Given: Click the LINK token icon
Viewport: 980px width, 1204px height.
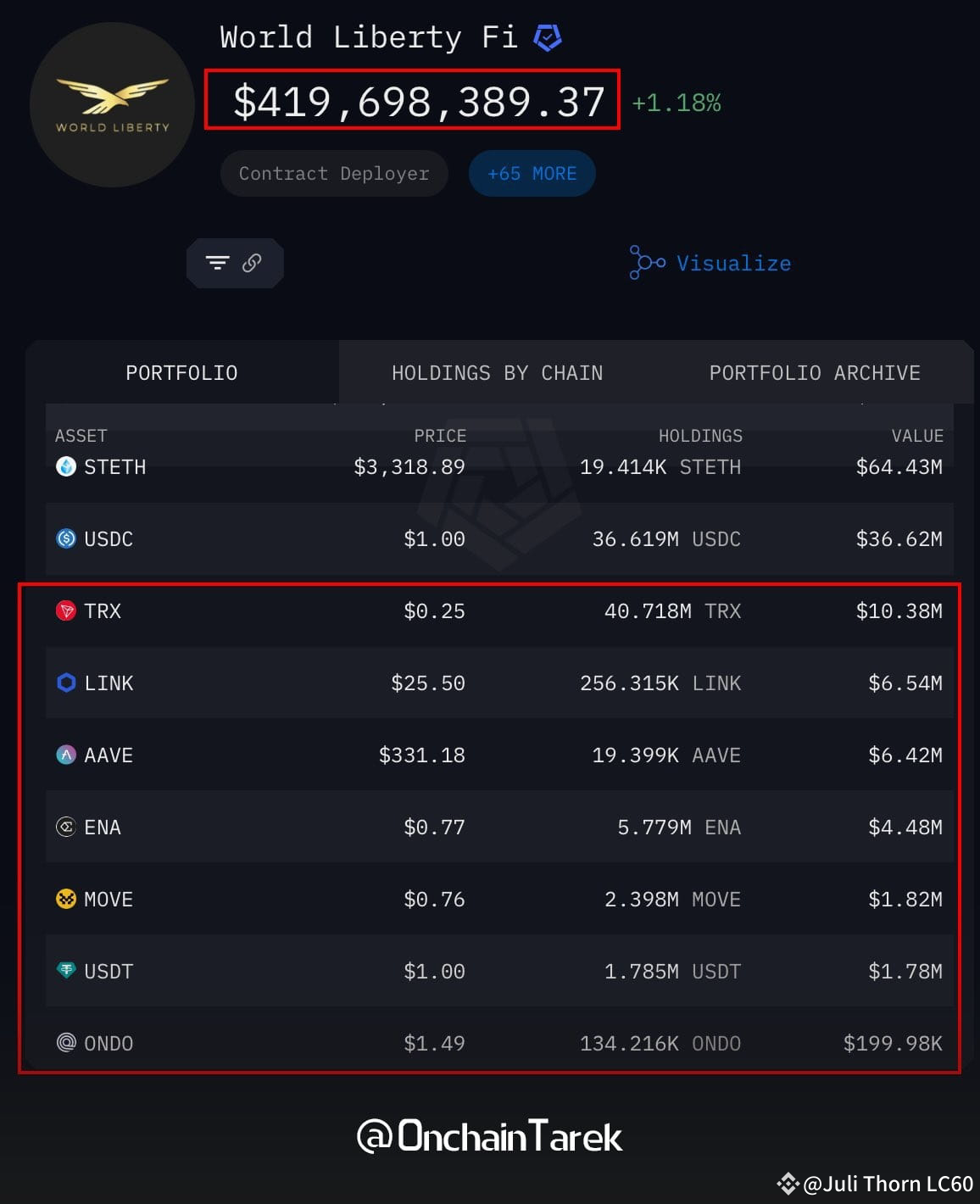Looking at the screenshot, I should (65, 683).
